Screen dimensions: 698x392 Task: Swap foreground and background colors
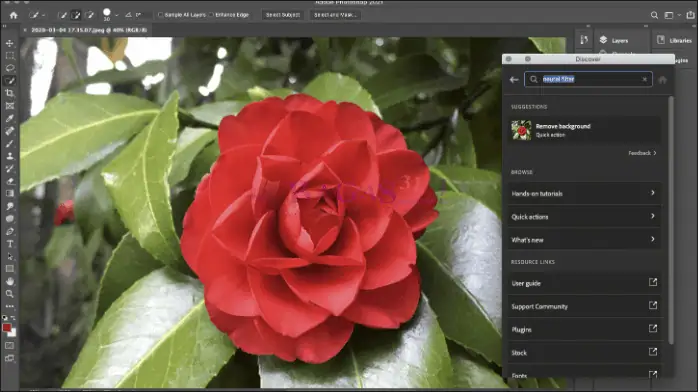13,318
